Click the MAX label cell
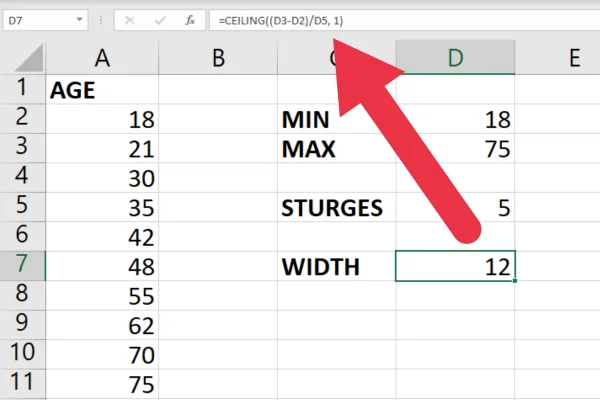This screenshot has height=400, width=600. point(337,148)
